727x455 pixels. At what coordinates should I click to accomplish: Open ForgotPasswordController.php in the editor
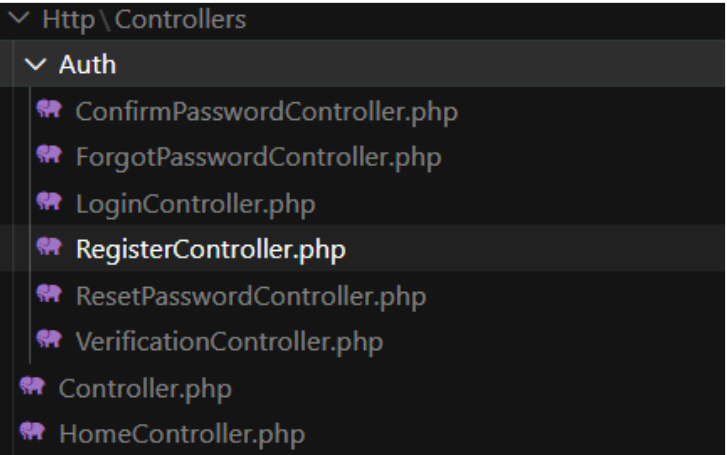click(x=258, y=157)
